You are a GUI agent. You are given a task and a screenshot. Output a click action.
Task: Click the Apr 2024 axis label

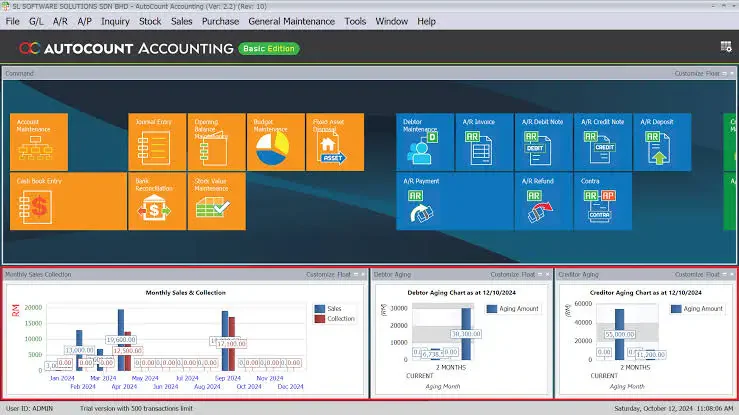(x=124, y=387)
